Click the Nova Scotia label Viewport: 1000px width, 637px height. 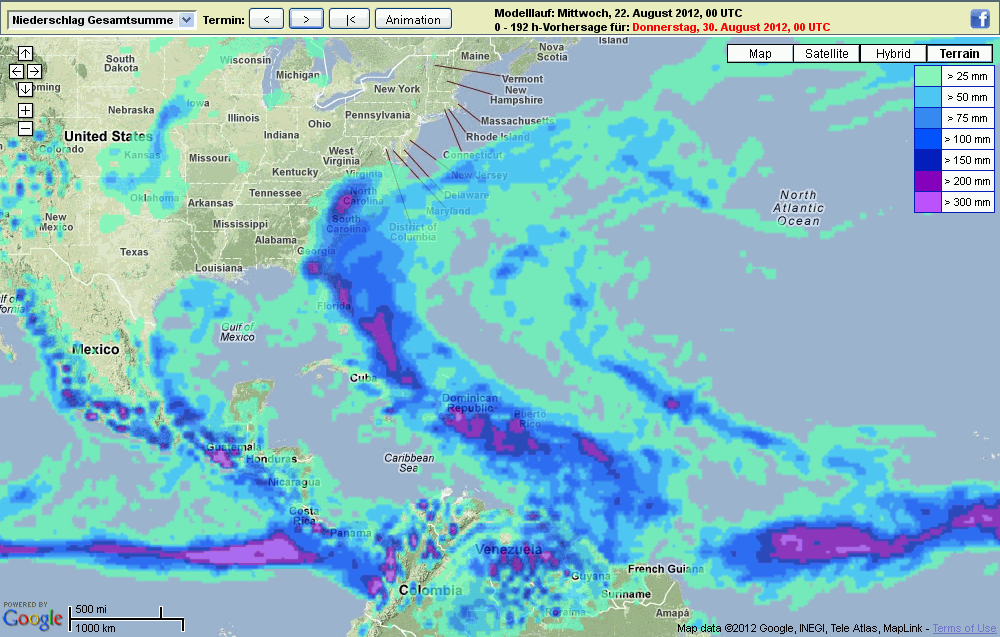click(552, 52)
